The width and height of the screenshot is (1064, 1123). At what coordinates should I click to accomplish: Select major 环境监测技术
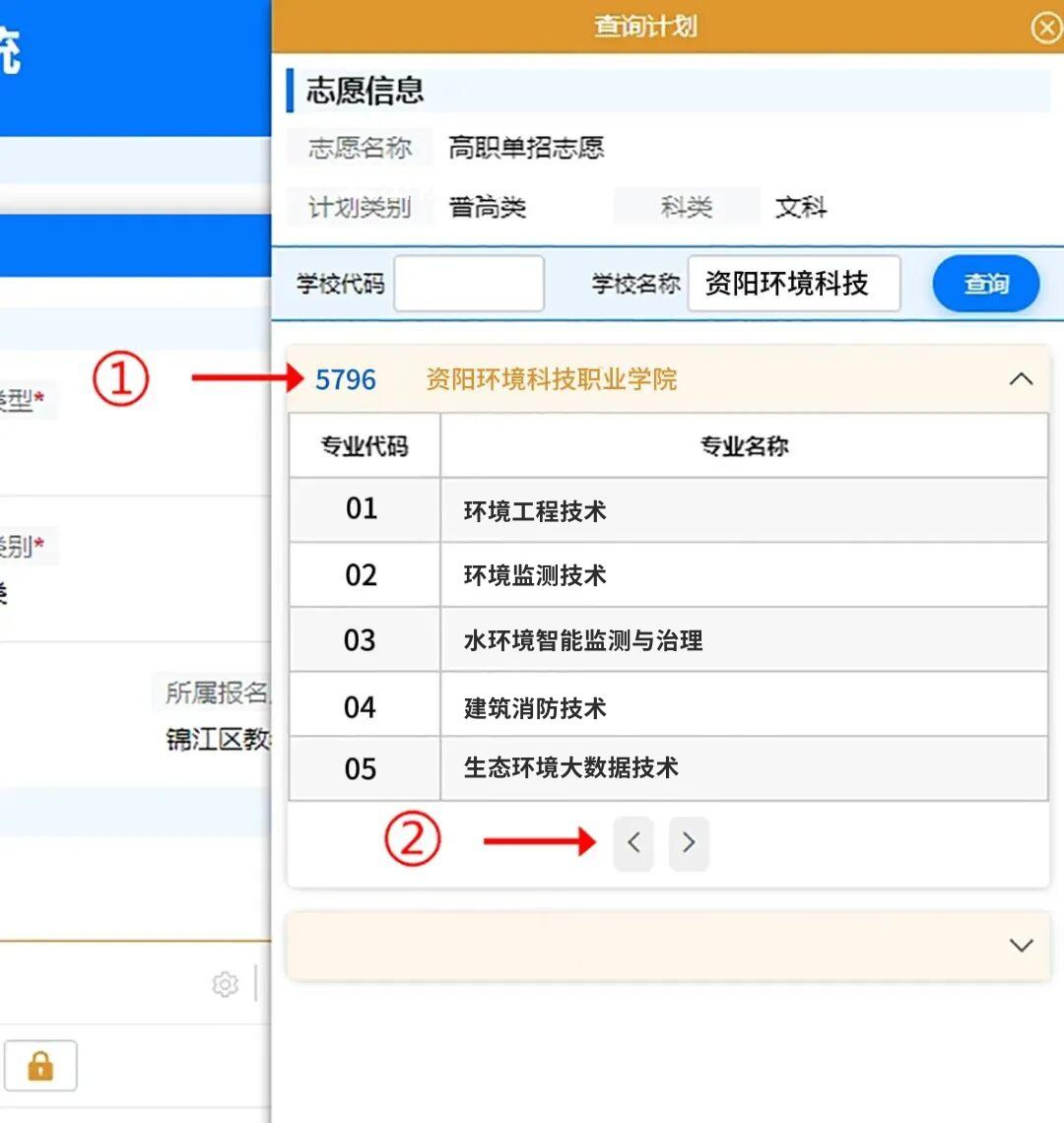pyautogui.click(x=535, y=575)
